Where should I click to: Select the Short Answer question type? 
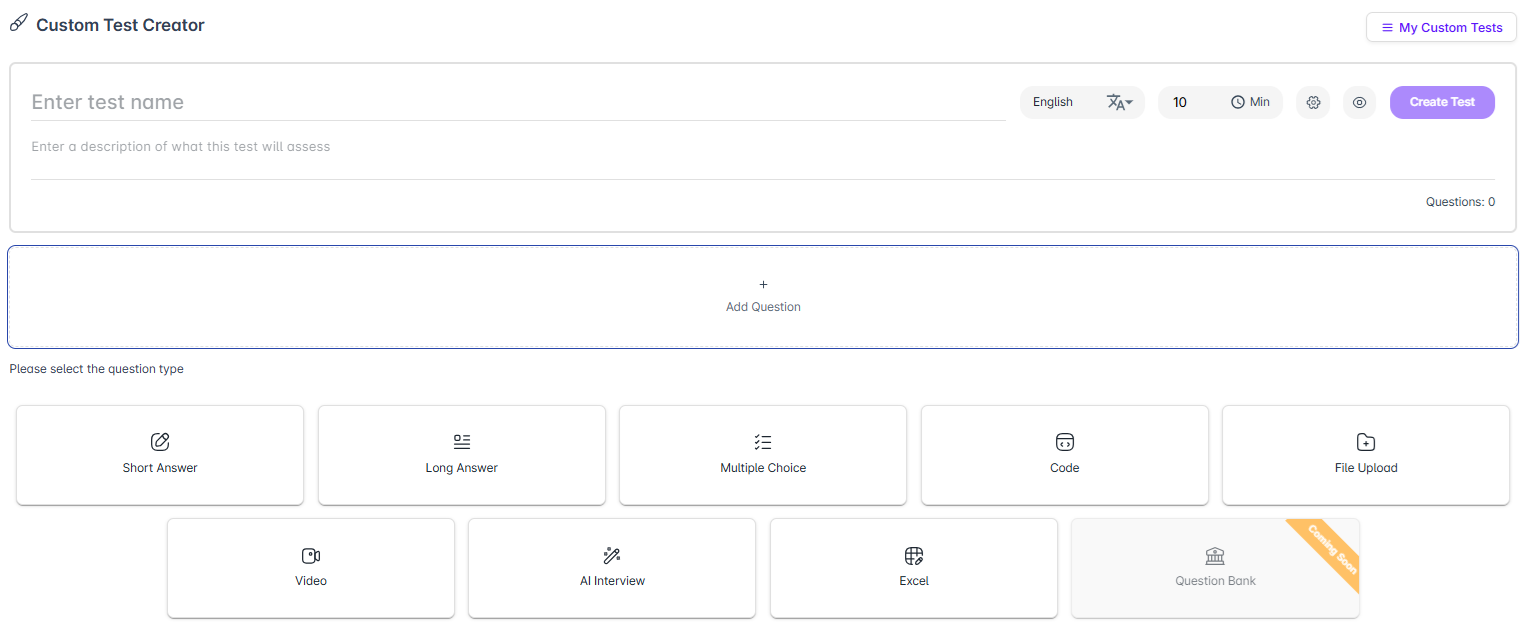coord(159,455)
